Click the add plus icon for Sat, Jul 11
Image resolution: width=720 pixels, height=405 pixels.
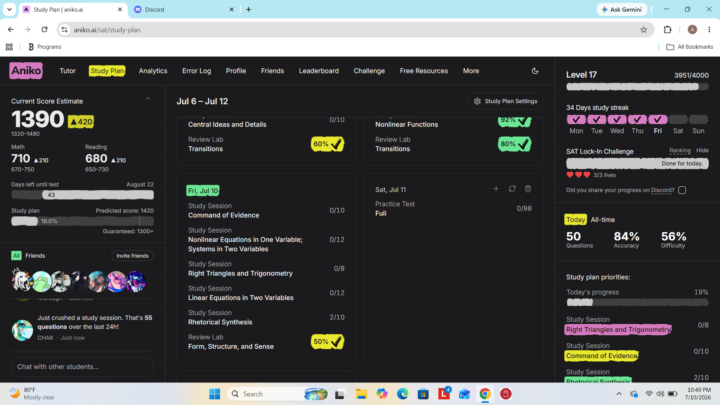[496, 189]
